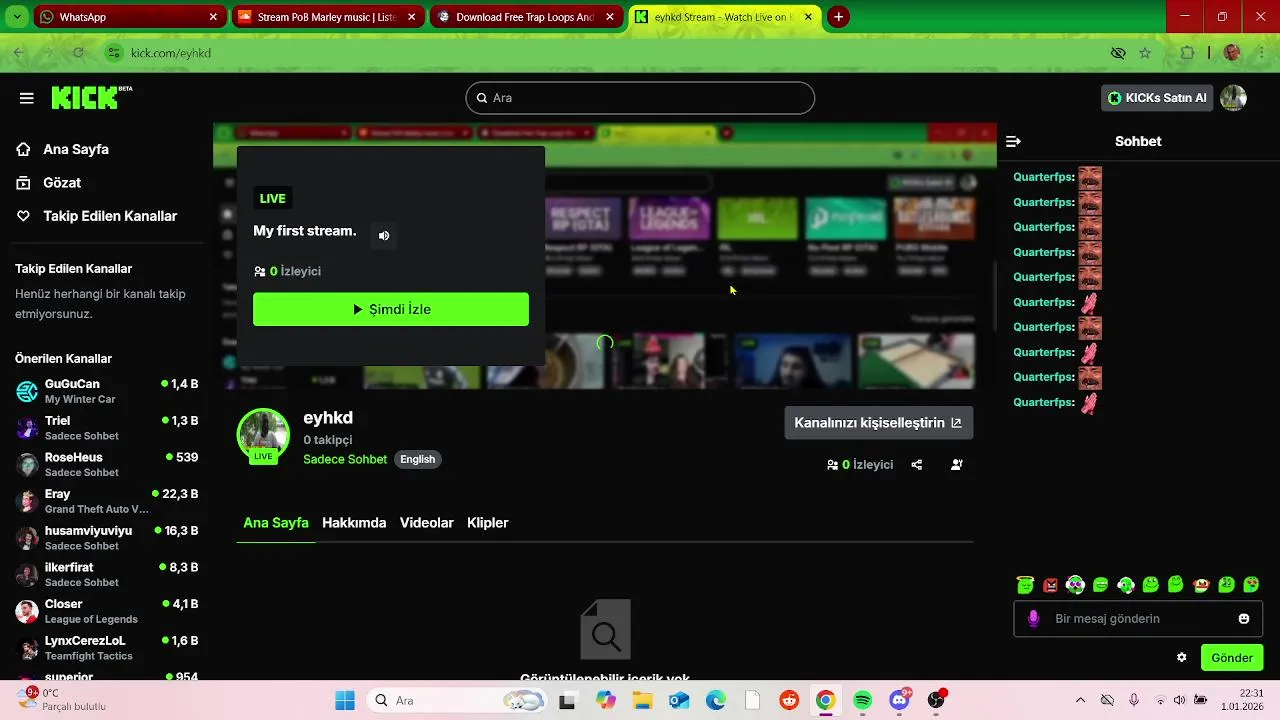
Task: Insert the drooling heart-eyes emote
Action: (x=1251, y=585)
